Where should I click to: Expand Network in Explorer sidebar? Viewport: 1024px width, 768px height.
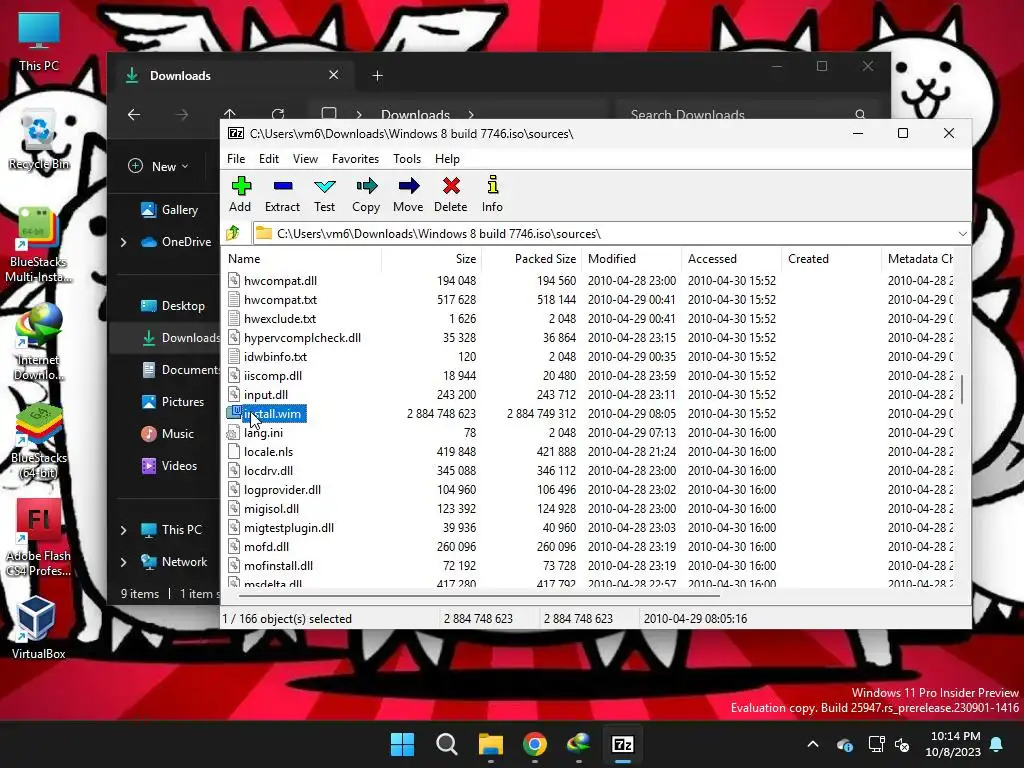coord(123,562)
